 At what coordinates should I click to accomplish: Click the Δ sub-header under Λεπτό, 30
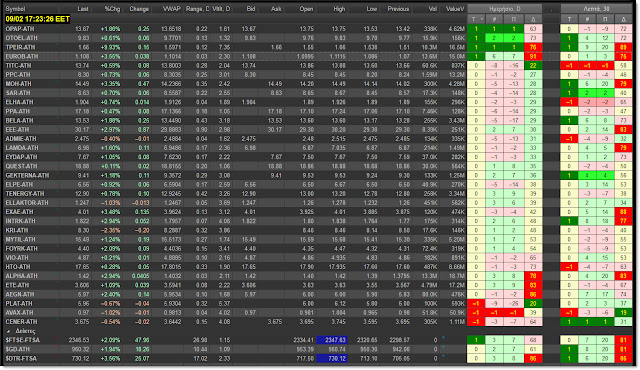[x=624, y=19]
